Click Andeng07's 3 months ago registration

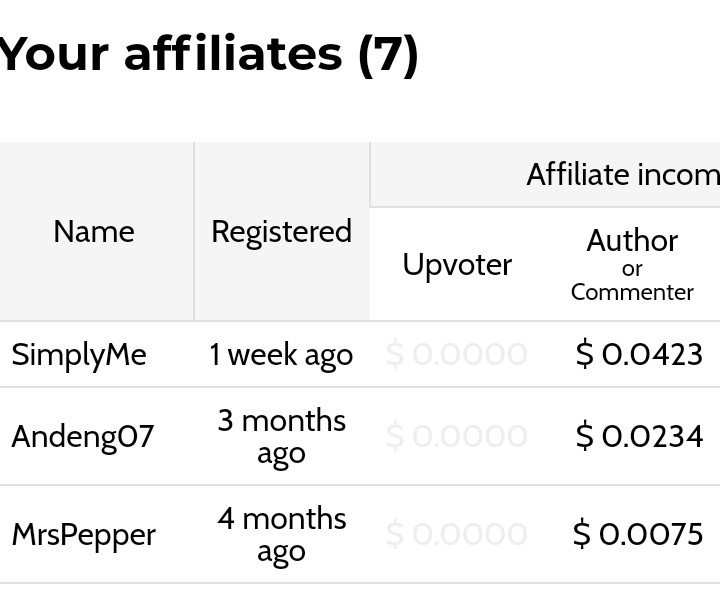(x=281, y=436)
